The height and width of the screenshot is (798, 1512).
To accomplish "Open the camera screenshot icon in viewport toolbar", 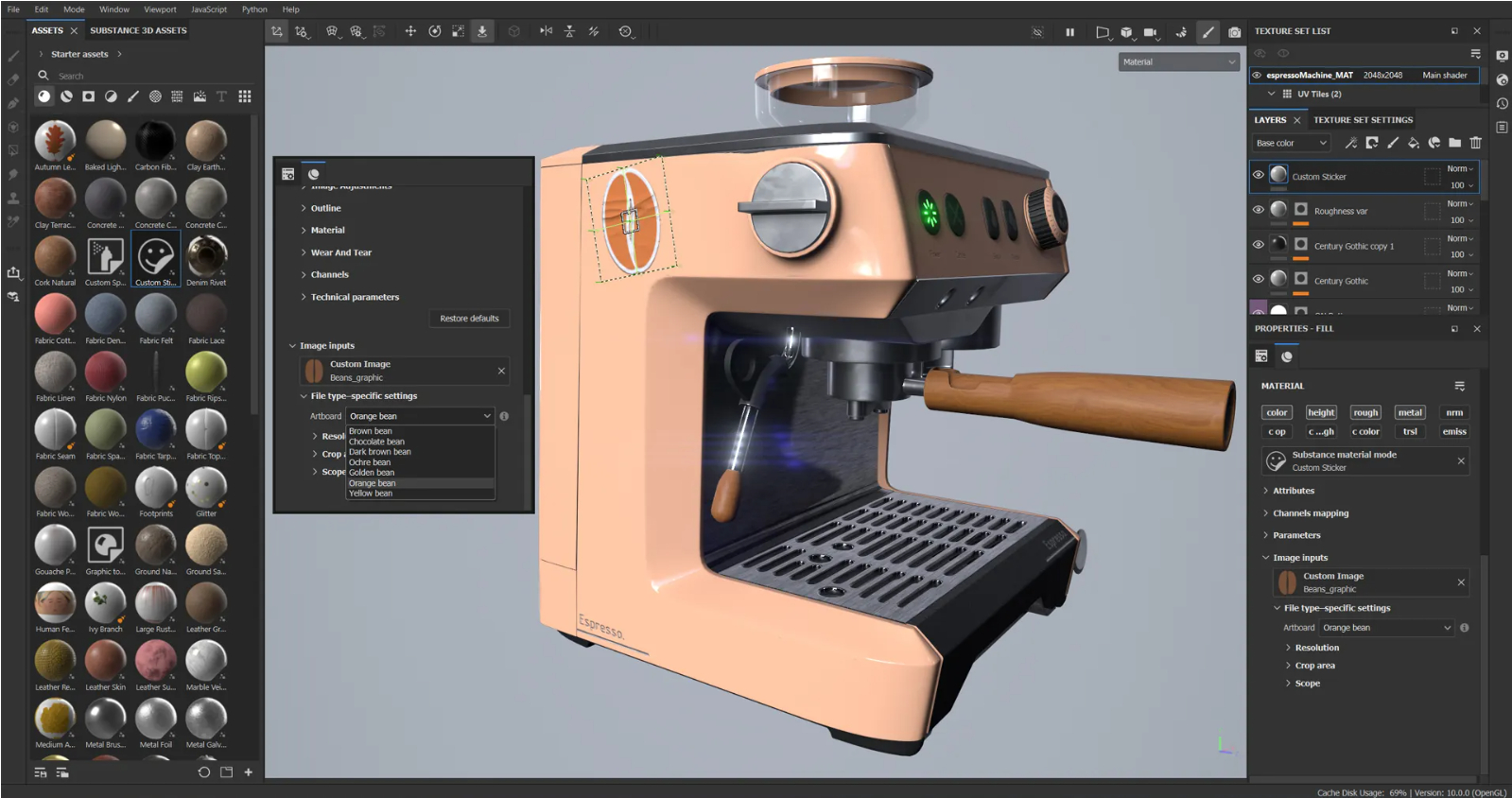I will pos(1234,32).
